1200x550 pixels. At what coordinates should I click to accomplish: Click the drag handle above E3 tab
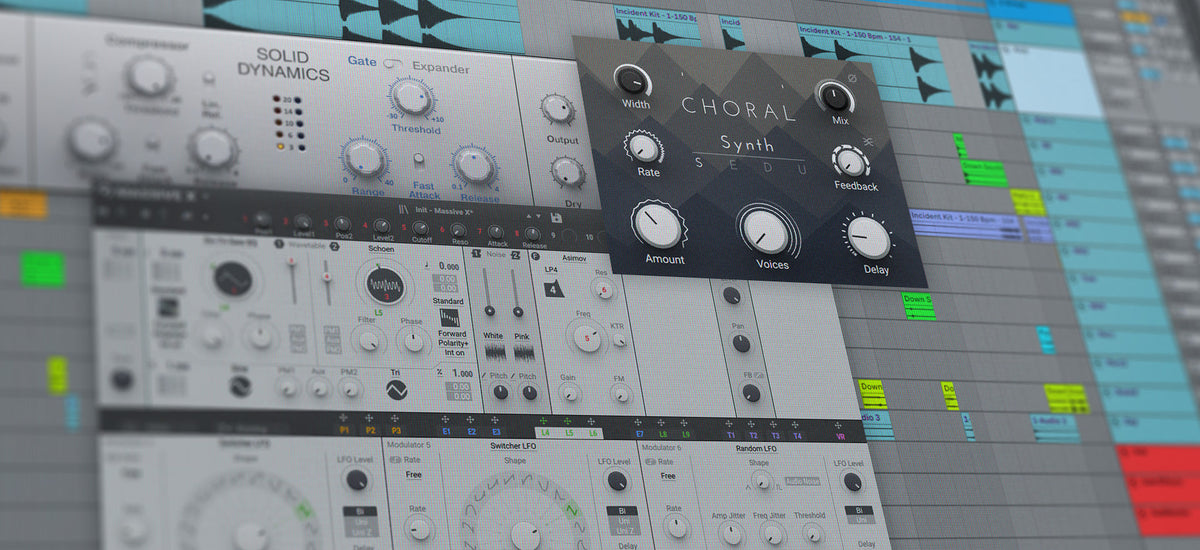click(497, 420)
